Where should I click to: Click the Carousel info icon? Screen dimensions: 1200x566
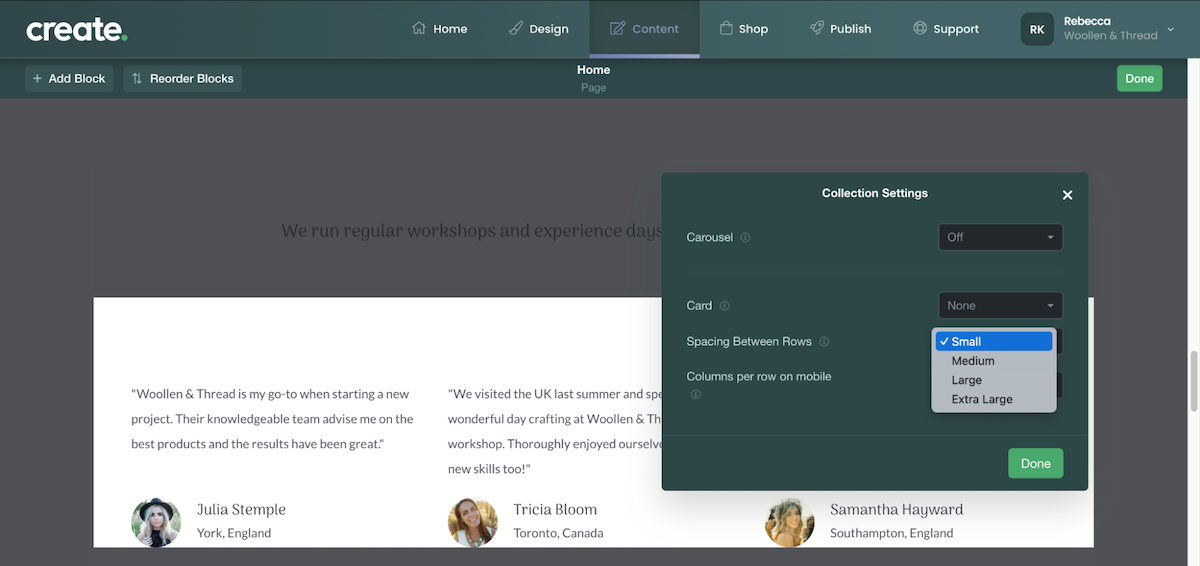(746, 238)
